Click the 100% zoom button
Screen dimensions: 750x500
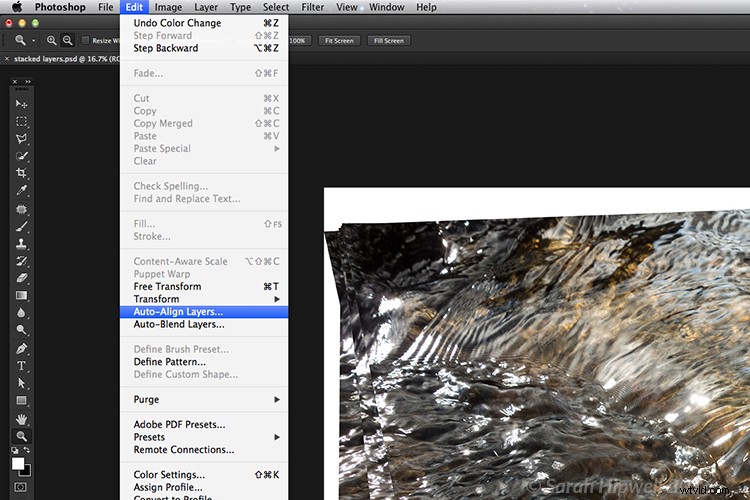coord(300,41)
